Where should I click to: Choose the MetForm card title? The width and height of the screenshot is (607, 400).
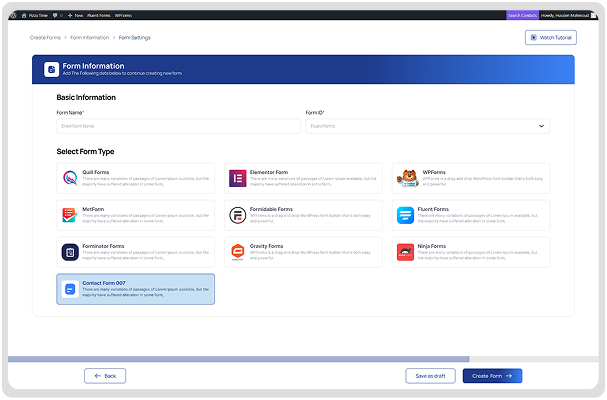tap(93, 209)
